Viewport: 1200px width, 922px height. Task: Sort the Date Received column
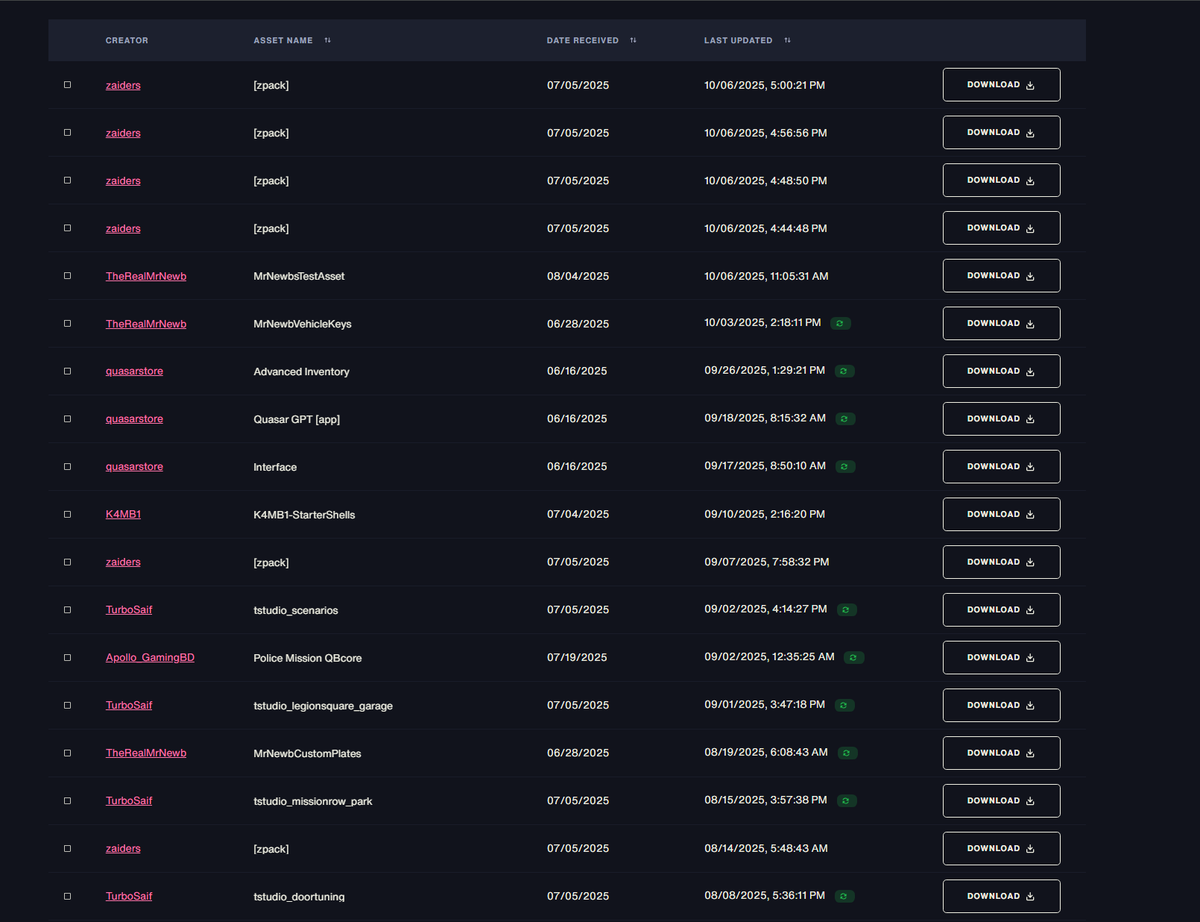click(x=633, y=41)
